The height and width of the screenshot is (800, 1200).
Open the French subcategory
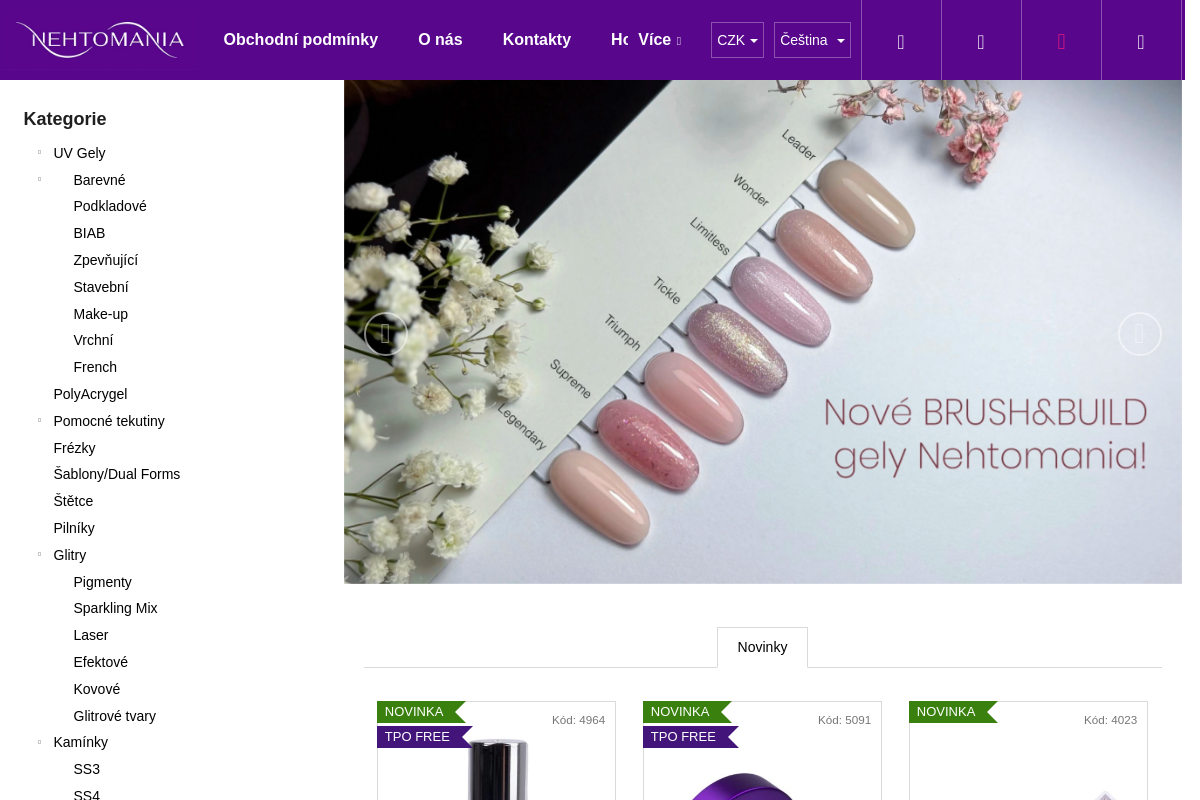click(x=95, y=367)
